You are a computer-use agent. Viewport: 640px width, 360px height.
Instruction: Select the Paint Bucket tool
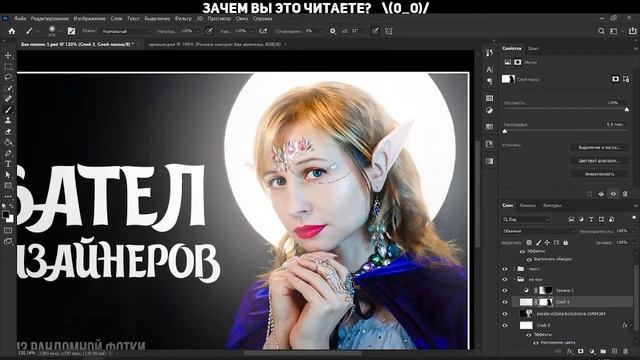pos(8,142)
